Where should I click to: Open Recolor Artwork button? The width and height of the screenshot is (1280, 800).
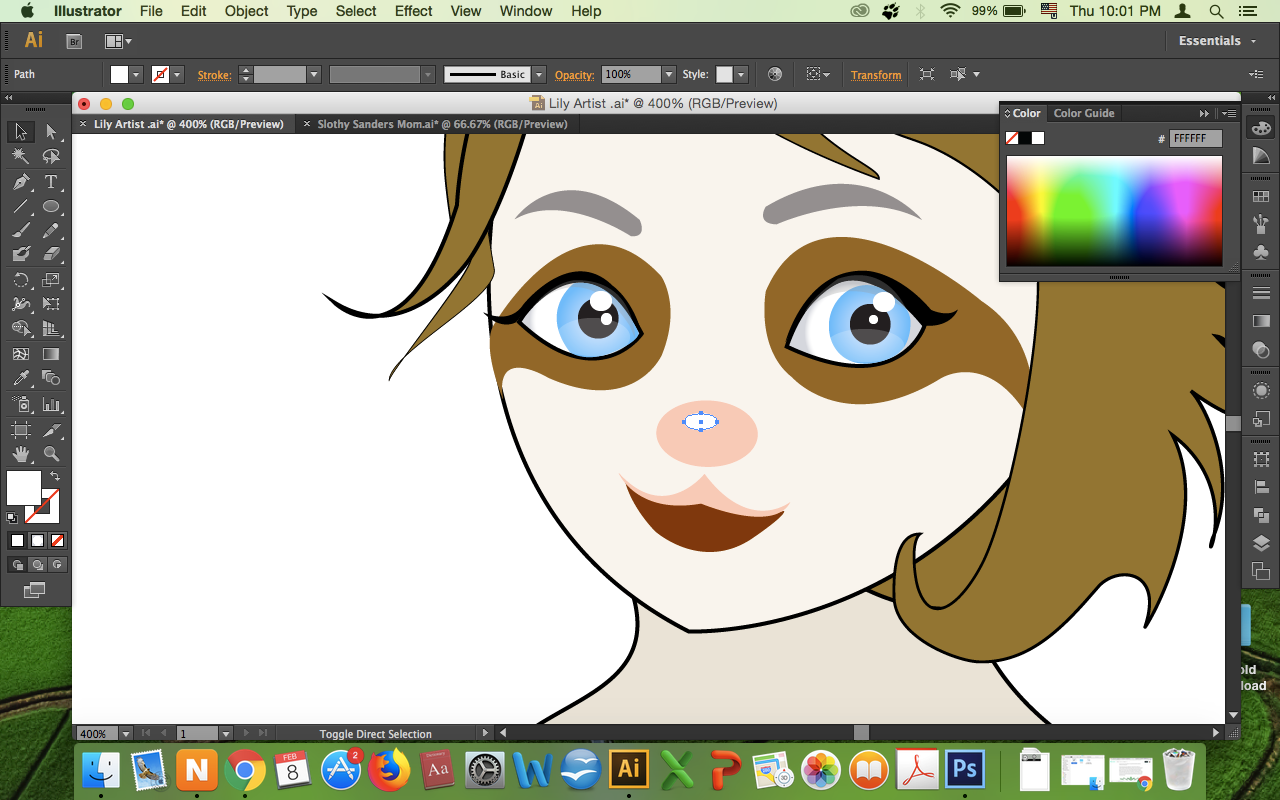tap(774, 75)
